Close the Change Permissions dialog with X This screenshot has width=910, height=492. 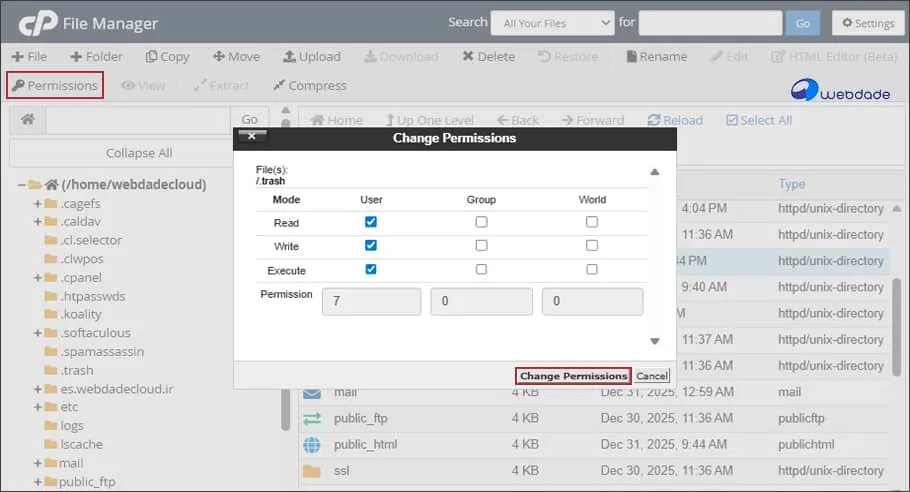(x=252, y=136)
